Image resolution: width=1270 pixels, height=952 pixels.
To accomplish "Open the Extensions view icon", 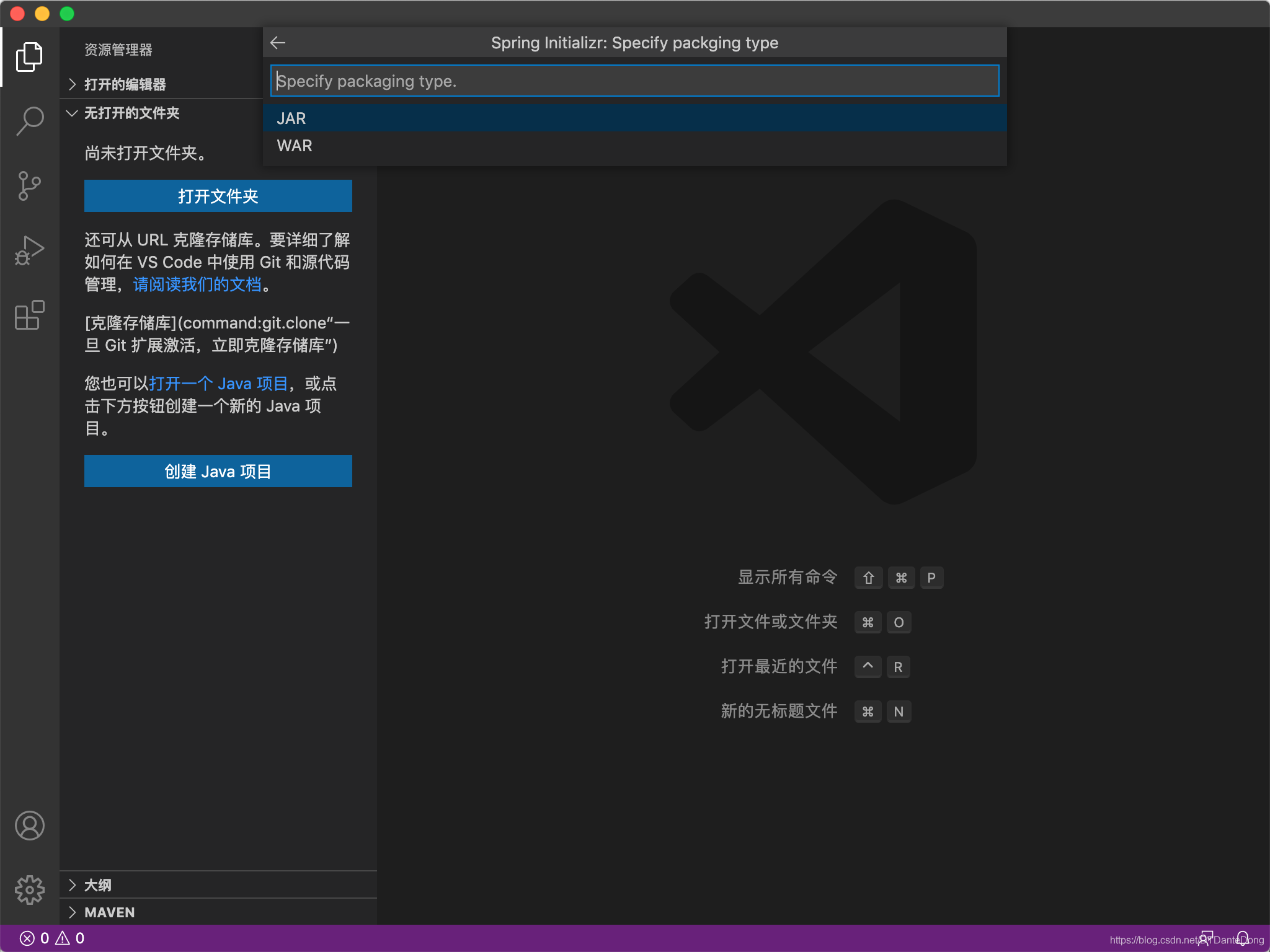I will [x=29, y=315].
